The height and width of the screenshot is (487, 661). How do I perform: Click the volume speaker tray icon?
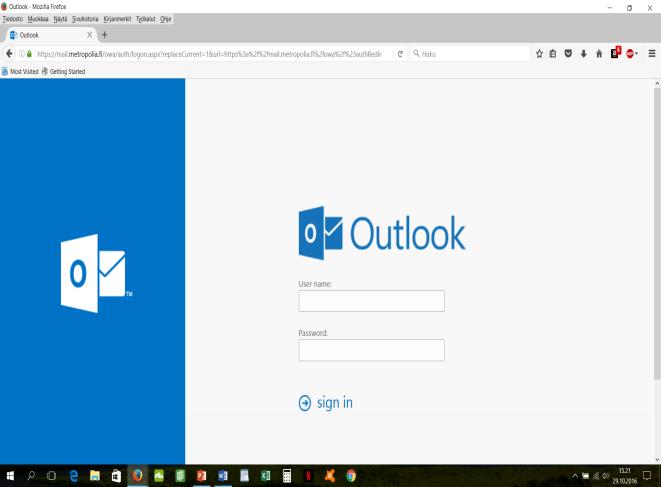tap(606, 476)
